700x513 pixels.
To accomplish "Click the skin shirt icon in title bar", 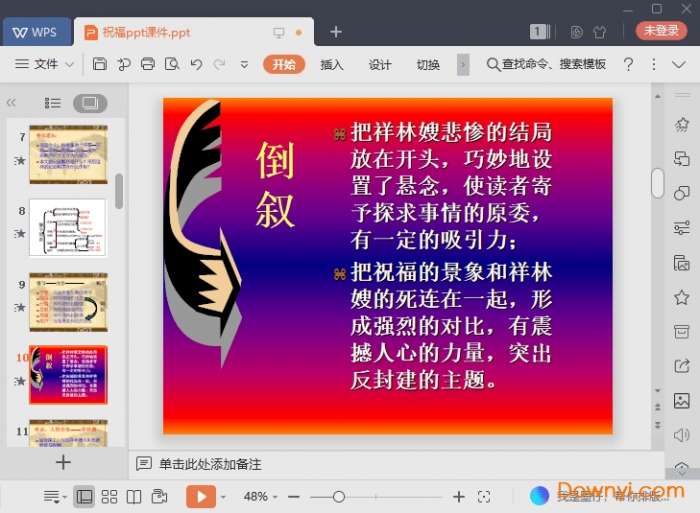I will [600, 32].
